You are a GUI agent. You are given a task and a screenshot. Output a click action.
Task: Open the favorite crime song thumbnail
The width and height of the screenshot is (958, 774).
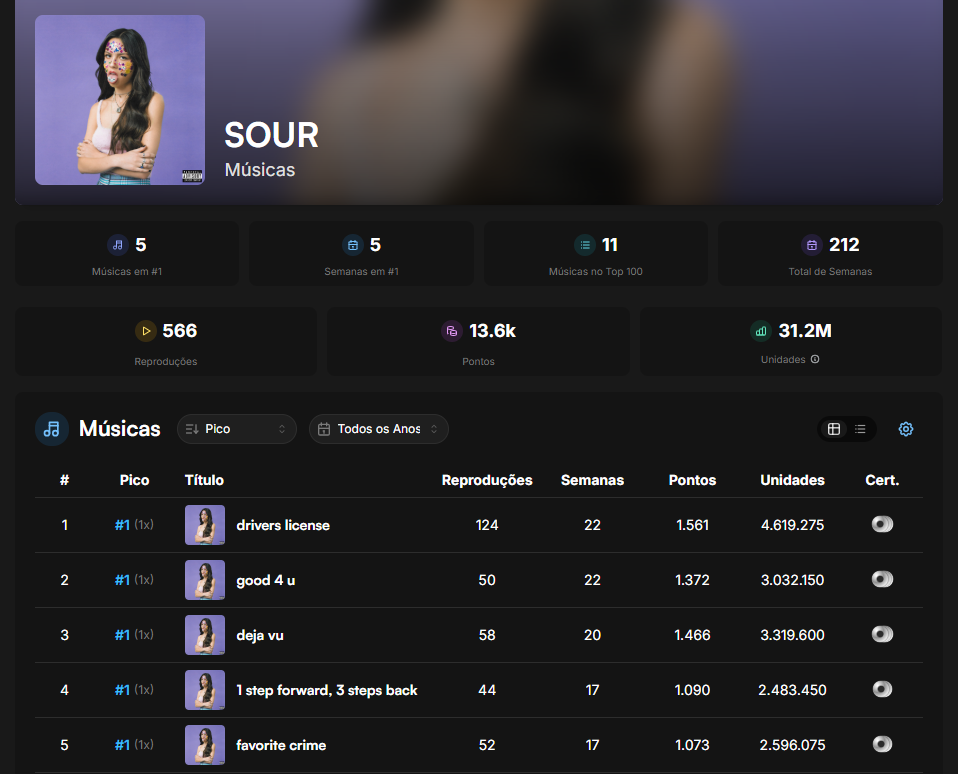[205, 745]
